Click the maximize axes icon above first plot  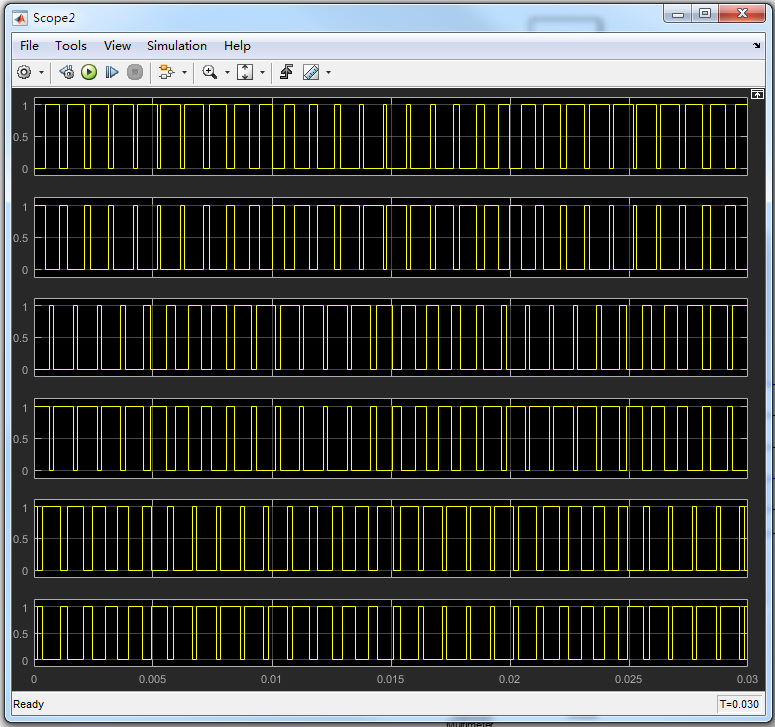pyautogui.click(x=757, y=94)
